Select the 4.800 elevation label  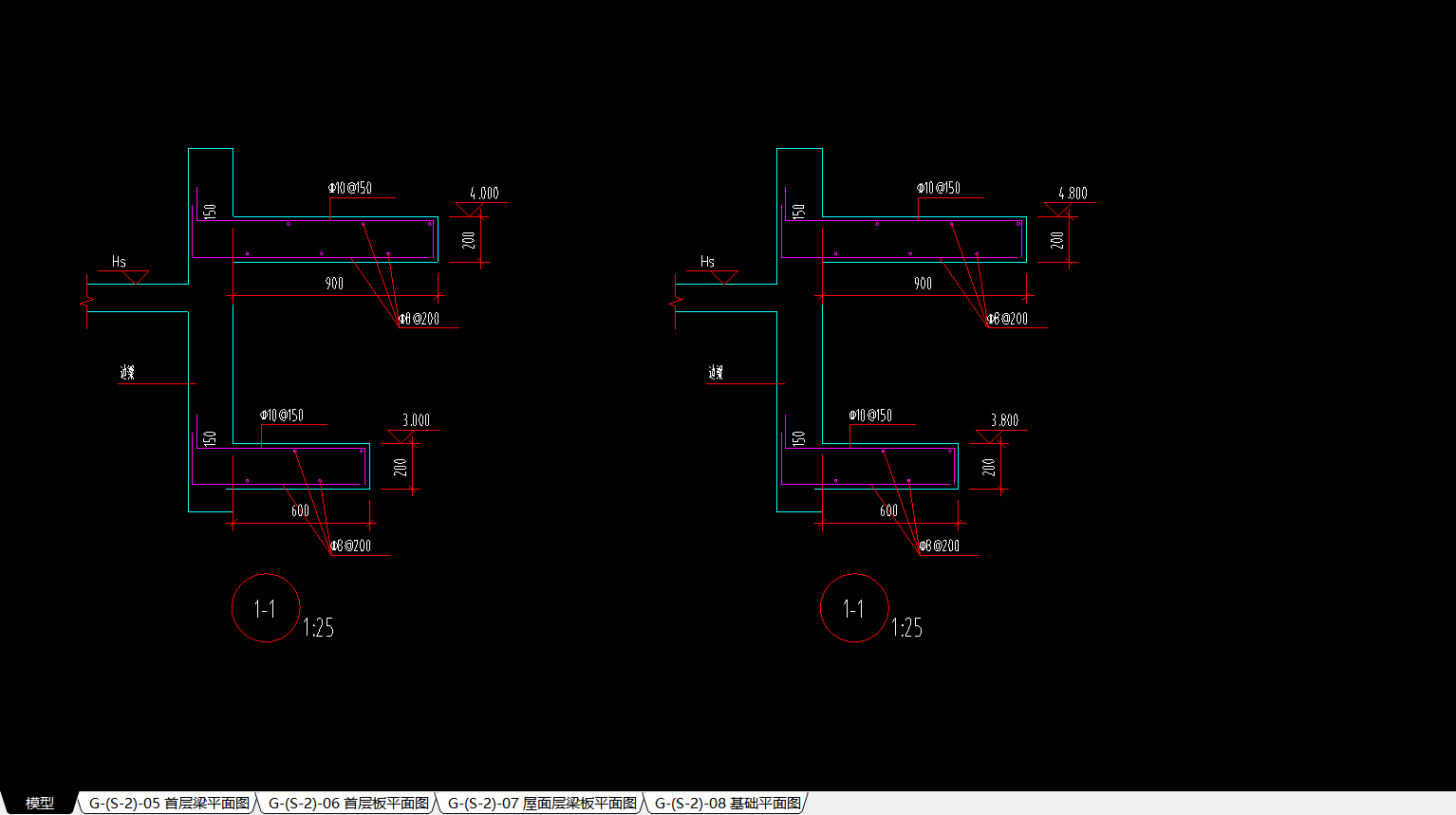click(x=1073, y=193)
